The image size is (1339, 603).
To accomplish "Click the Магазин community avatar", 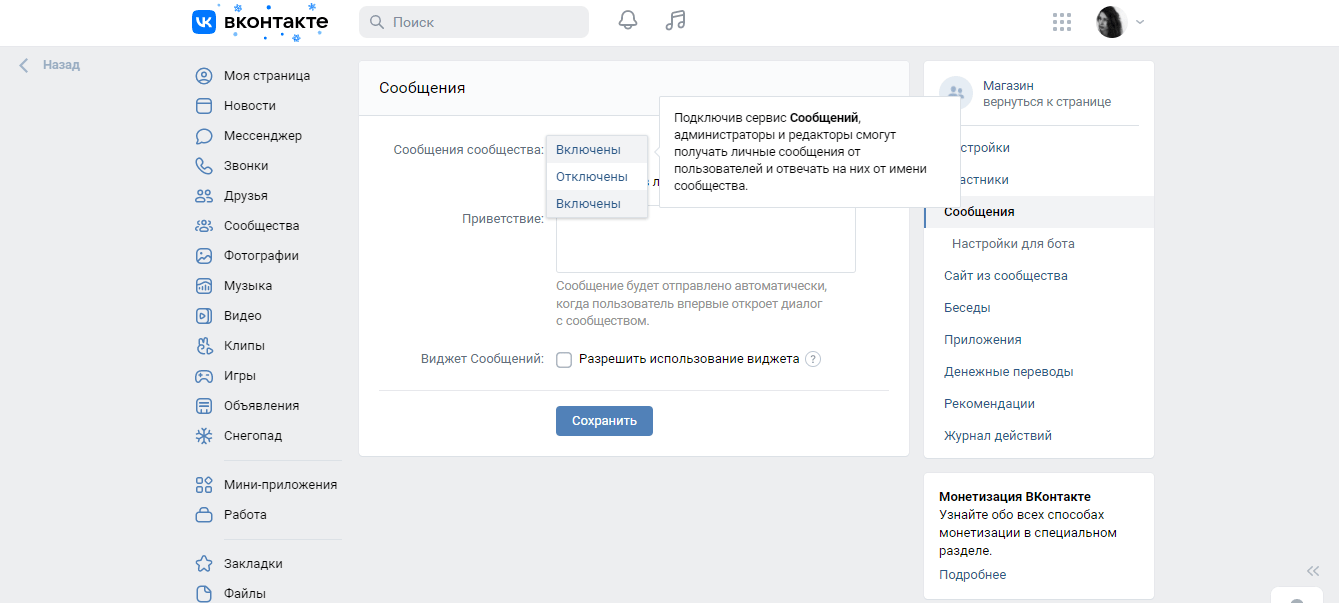I will pyautogui.click(x=956, y=93).
